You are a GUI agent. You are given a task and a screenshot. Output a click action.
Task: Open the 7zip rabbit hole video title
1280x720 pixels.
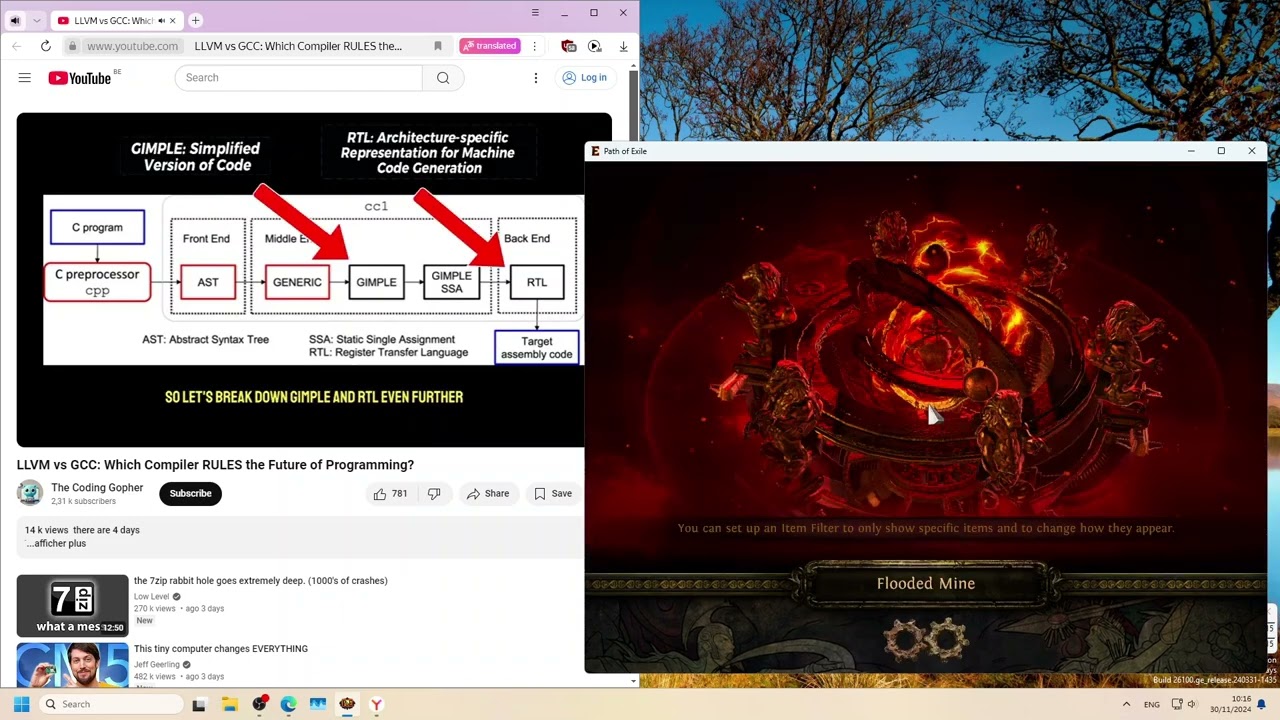(x=261, y=581)
